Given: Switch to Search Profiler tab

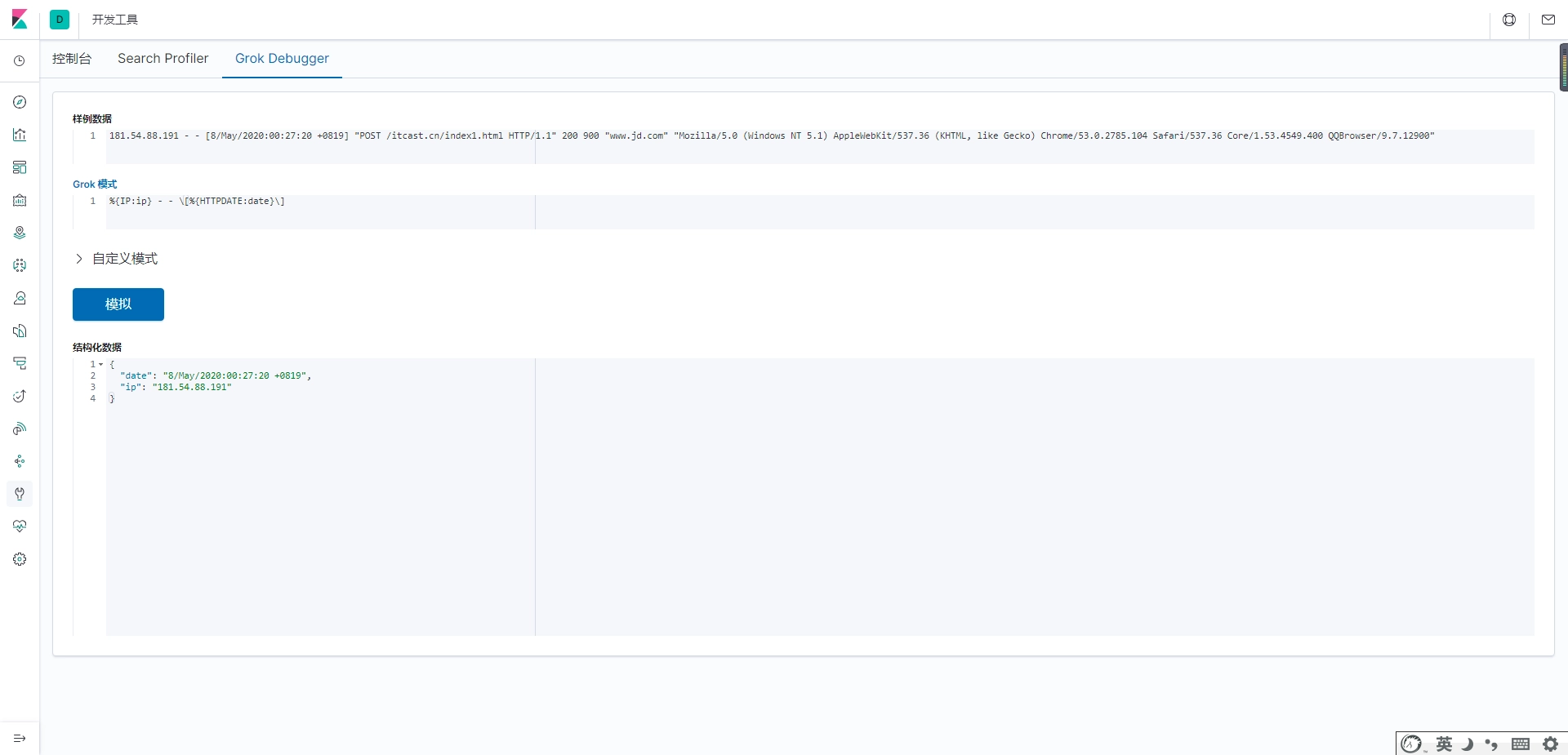Looking at the screenshot, I should pyautogui.click(x=163, y=59).
